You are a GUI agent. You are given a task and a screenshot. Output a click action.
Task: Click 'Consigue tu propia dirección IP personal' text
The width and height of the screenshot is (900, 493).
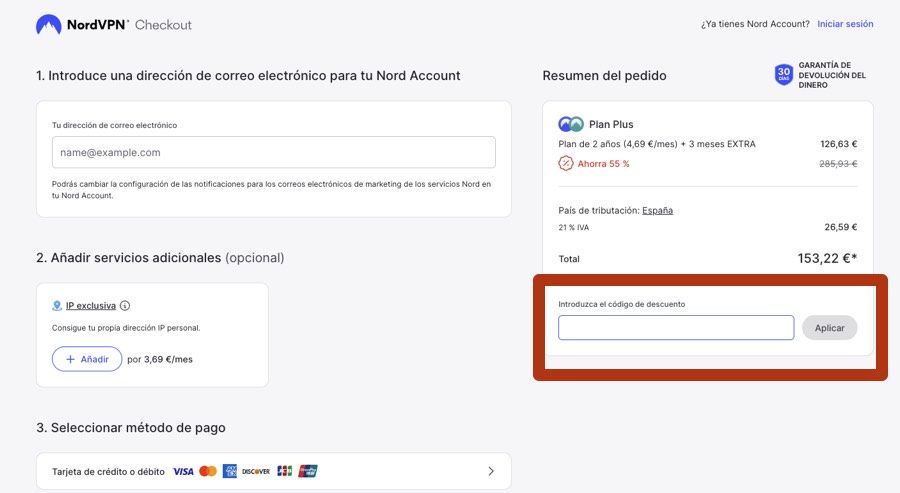click(x=126, y=328)
